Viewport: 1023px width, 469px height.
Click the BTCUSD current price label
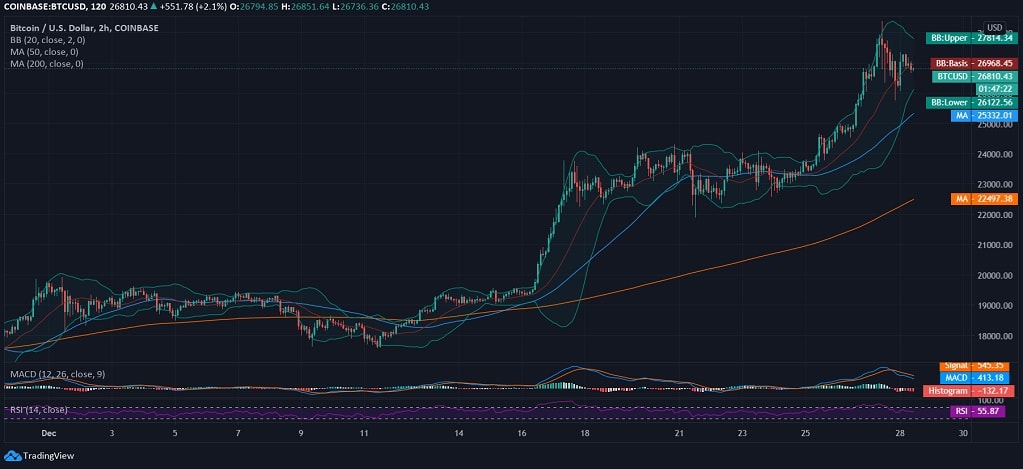tap(974, 76)
